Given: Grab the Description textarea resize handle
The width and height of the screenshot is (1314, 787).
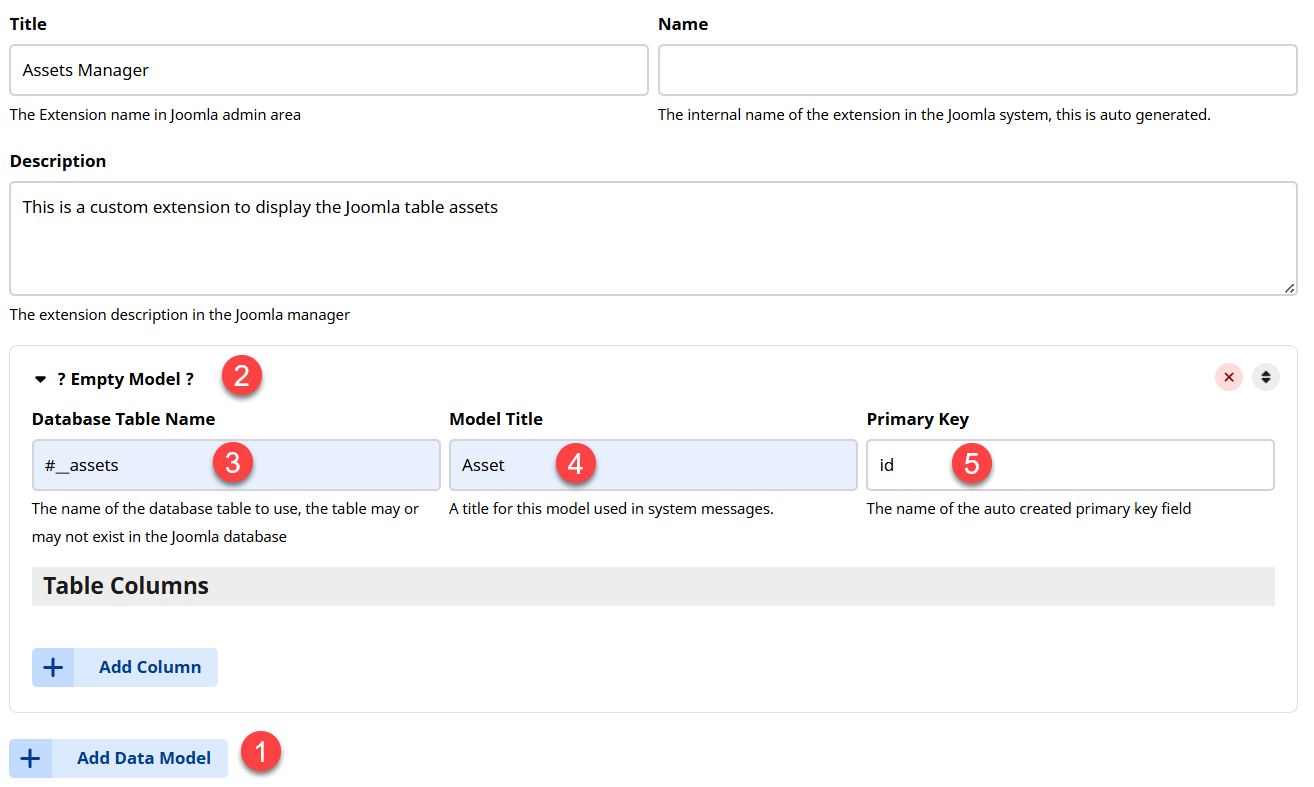Looking at the screenshot, I should 1289,288.
